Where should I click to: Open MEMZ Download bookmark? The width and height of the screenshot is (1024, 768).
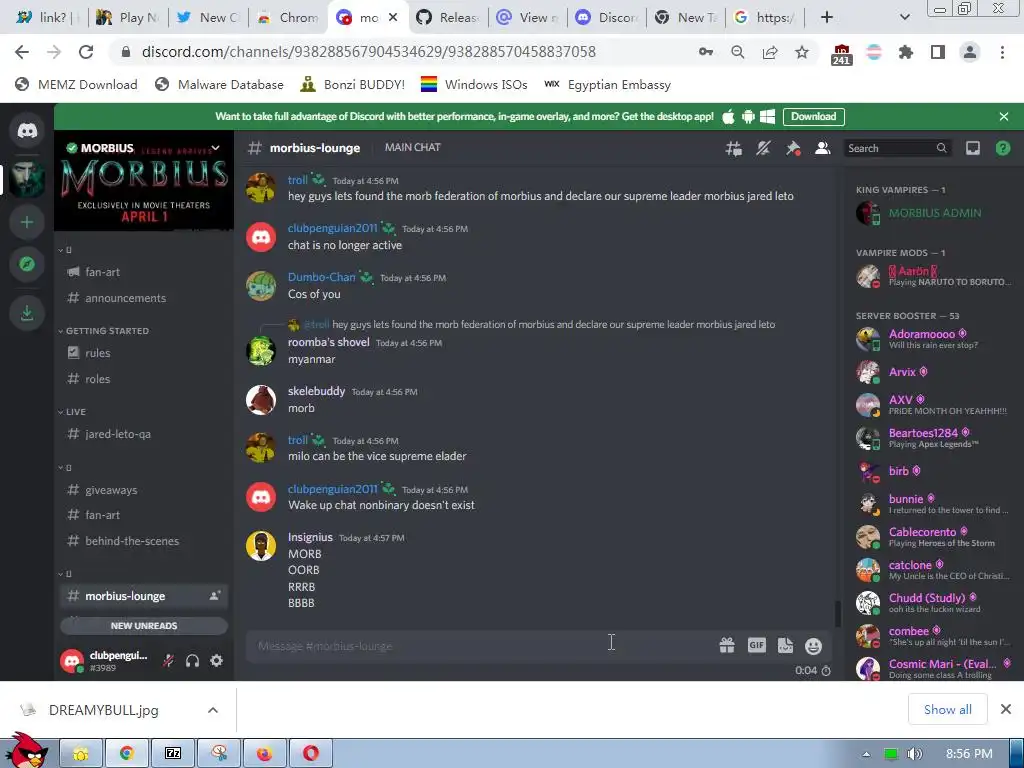pyautogui.click(x=76, y=85)
